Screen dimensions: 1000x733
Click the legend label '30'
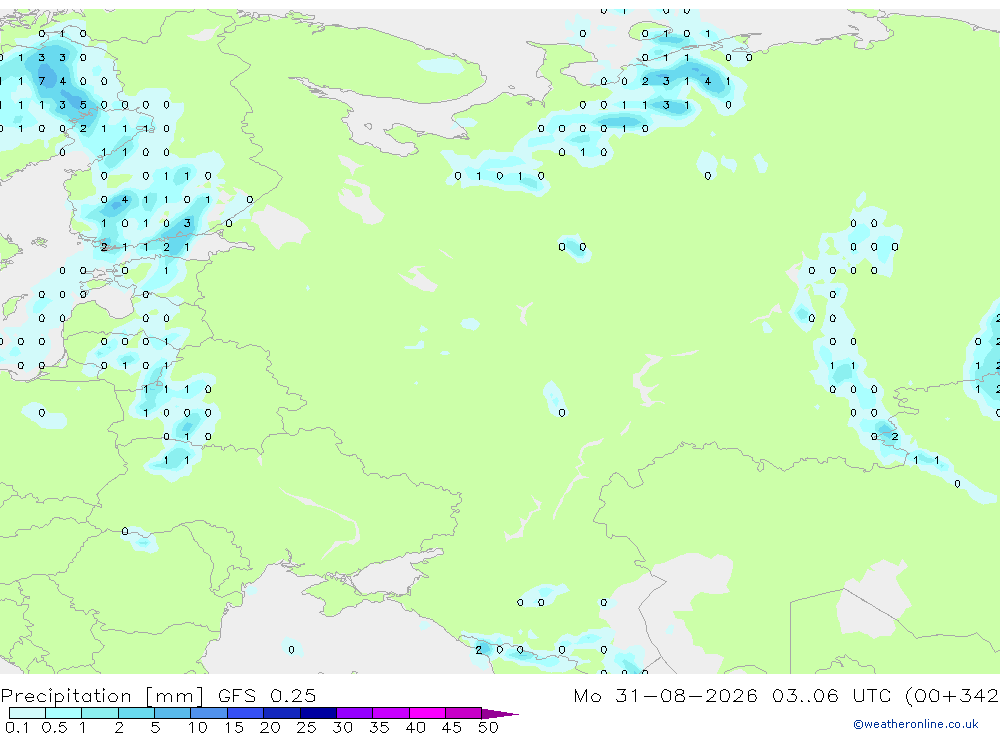tap(342, 727)
